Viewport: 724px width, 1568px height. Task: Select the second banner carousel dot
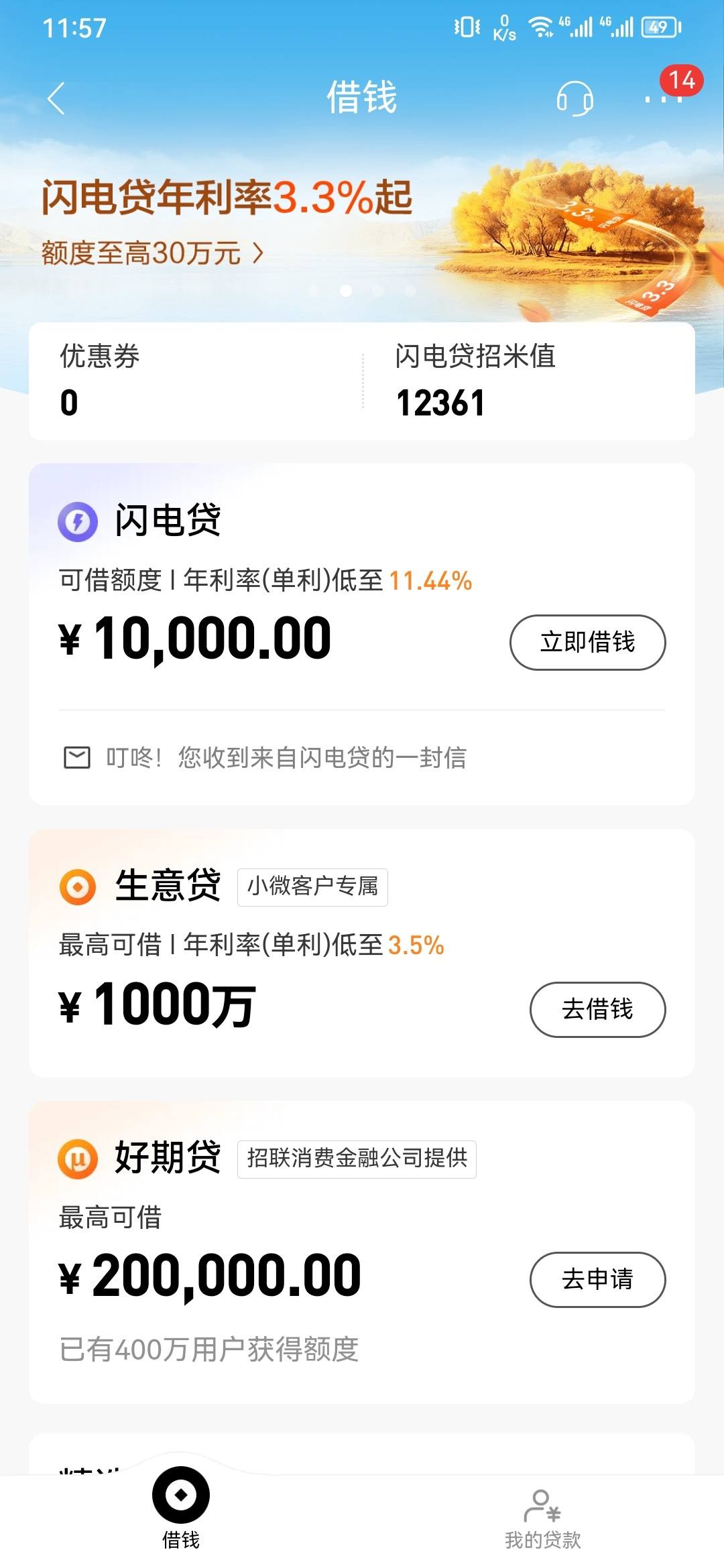coord(346,291)
